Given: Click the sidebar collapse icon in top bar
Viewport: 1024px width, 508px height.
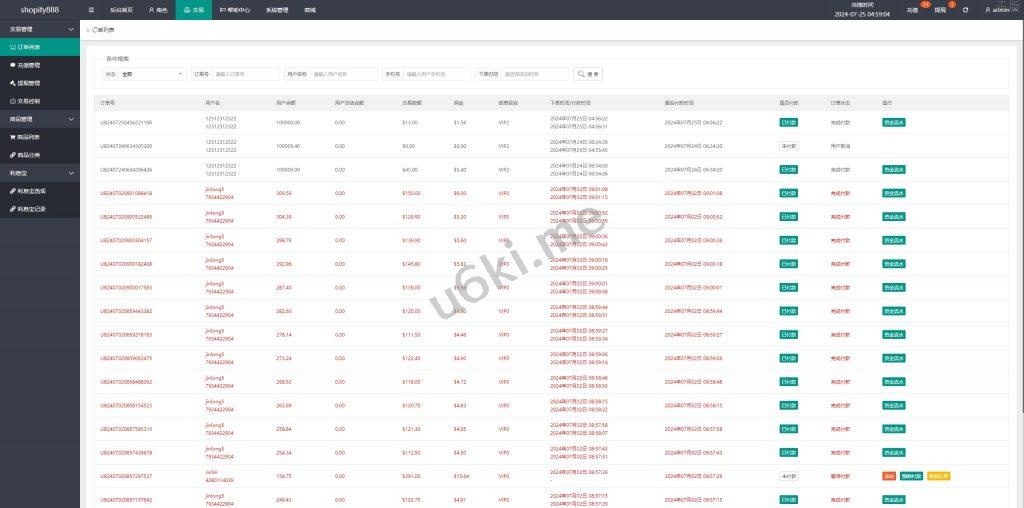Looking at the screenshot, I should (91, 9).
